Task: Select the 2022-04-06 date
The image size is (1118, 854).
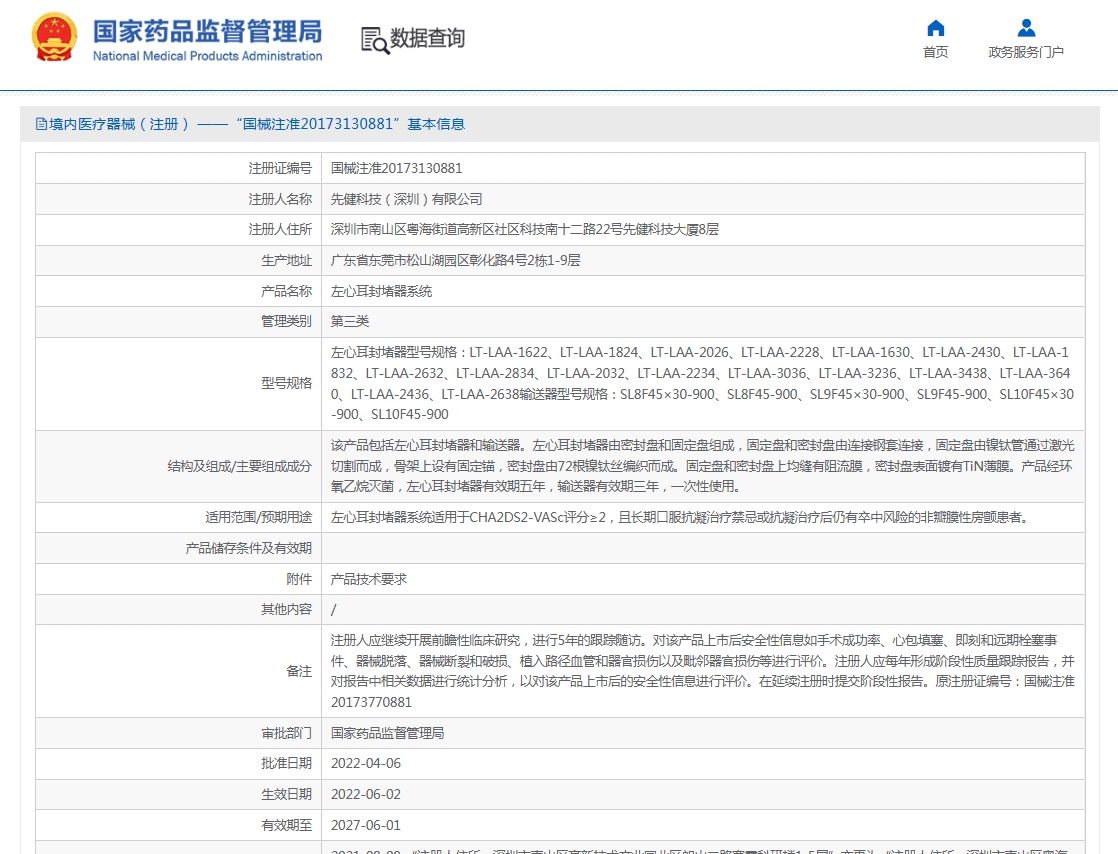Action: pyautogui.click(x=366, y=763)
